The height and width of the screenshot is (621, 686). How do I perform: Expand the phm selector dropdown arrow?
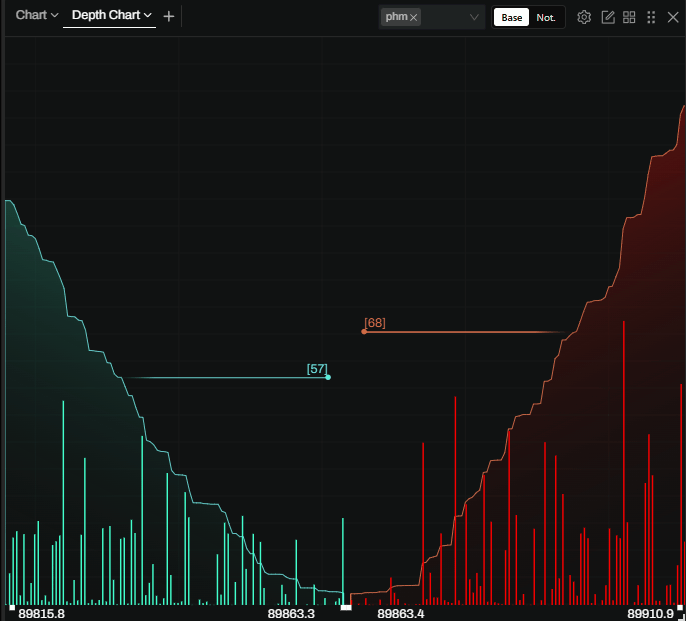[474, 17]
